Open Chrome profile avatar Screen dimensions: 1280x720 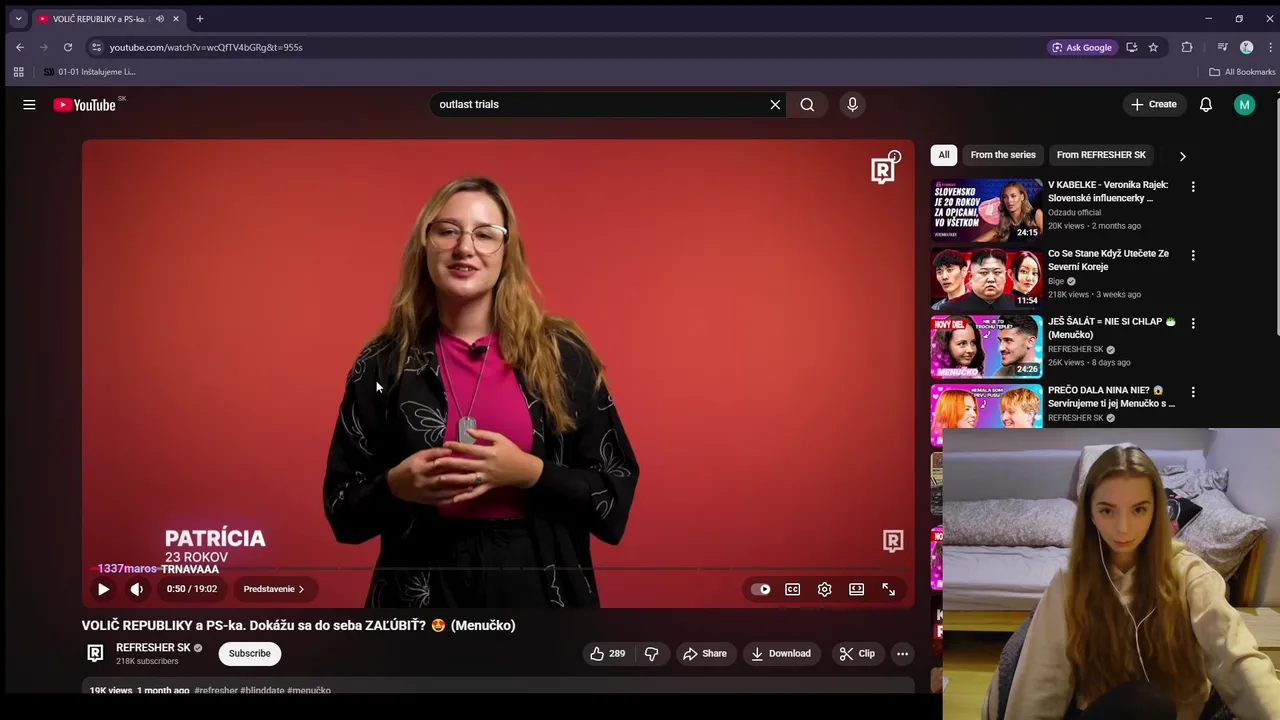pyautogui.click(x=1246, y=47)
